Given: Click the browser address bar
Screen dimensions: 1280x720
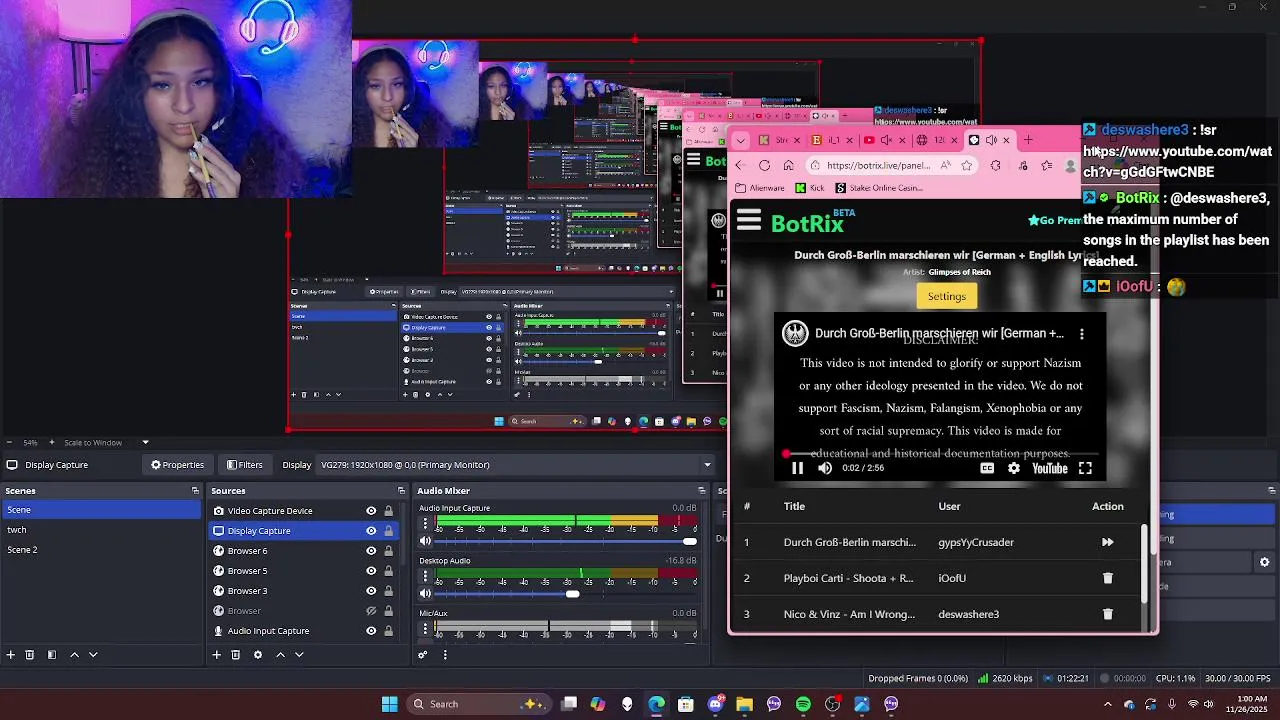Looking at the screenshot, I should click(878, 165).
